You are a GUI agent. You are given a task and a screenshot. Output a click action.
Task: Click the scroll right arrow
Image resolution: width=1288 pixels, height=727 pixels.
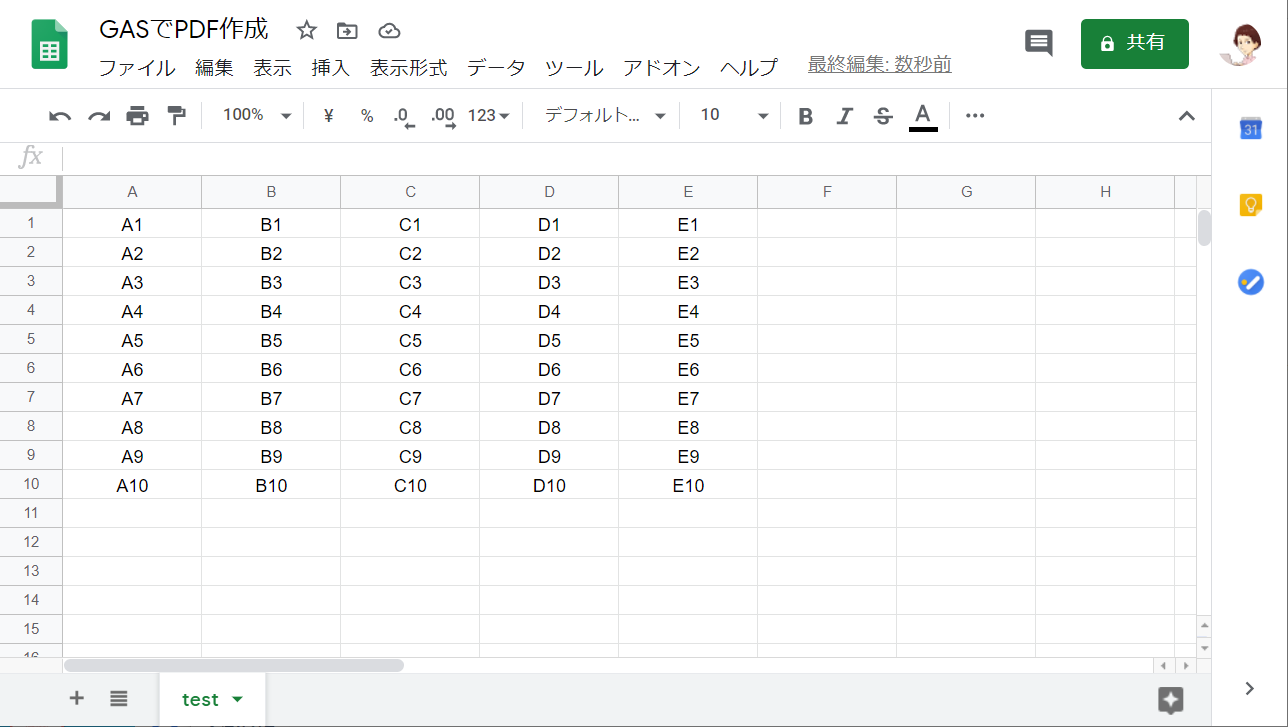click(x=1185, y=665)
